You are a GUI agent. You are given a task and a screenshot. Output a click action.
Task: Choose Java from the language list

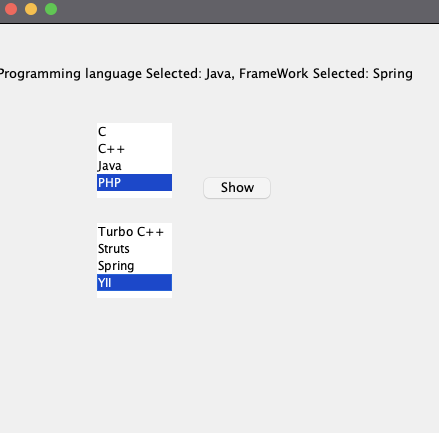coord(134,166)
